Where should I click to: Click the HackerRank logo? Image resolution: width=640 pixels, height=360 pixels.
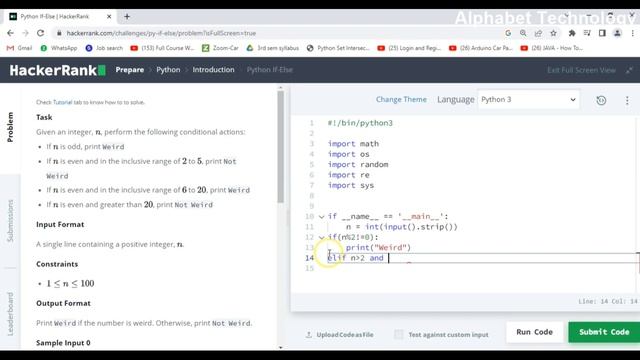[58, 70]
